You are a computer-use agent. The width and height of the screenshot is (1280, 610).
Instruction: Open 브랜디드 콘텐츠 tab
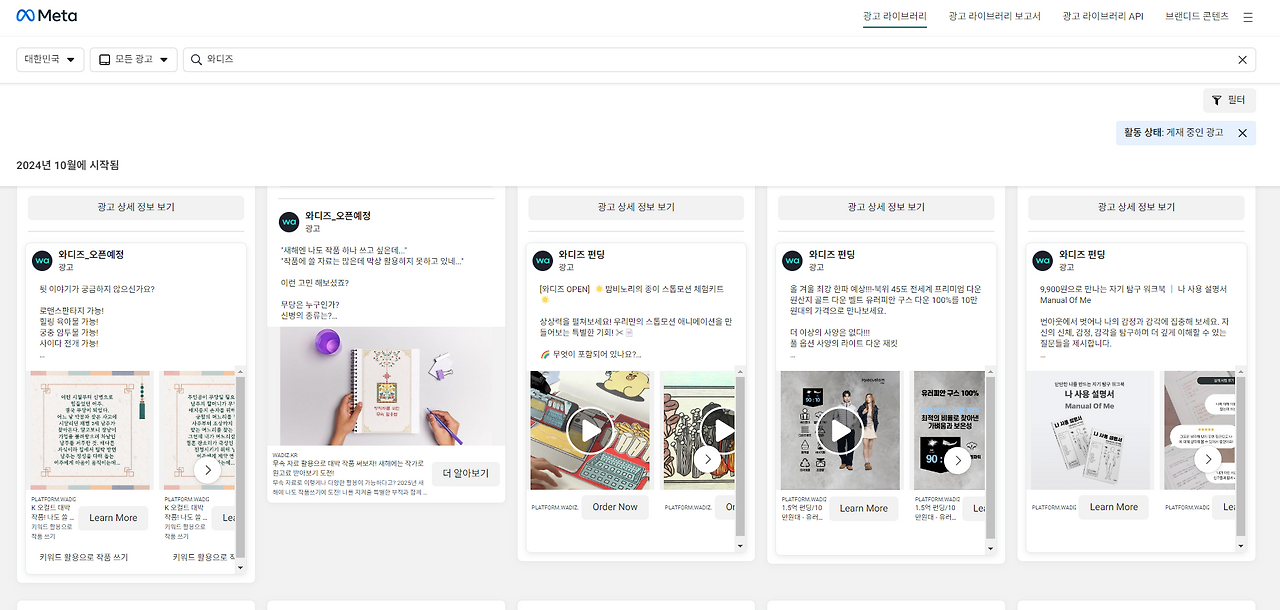coord(1196,17)
